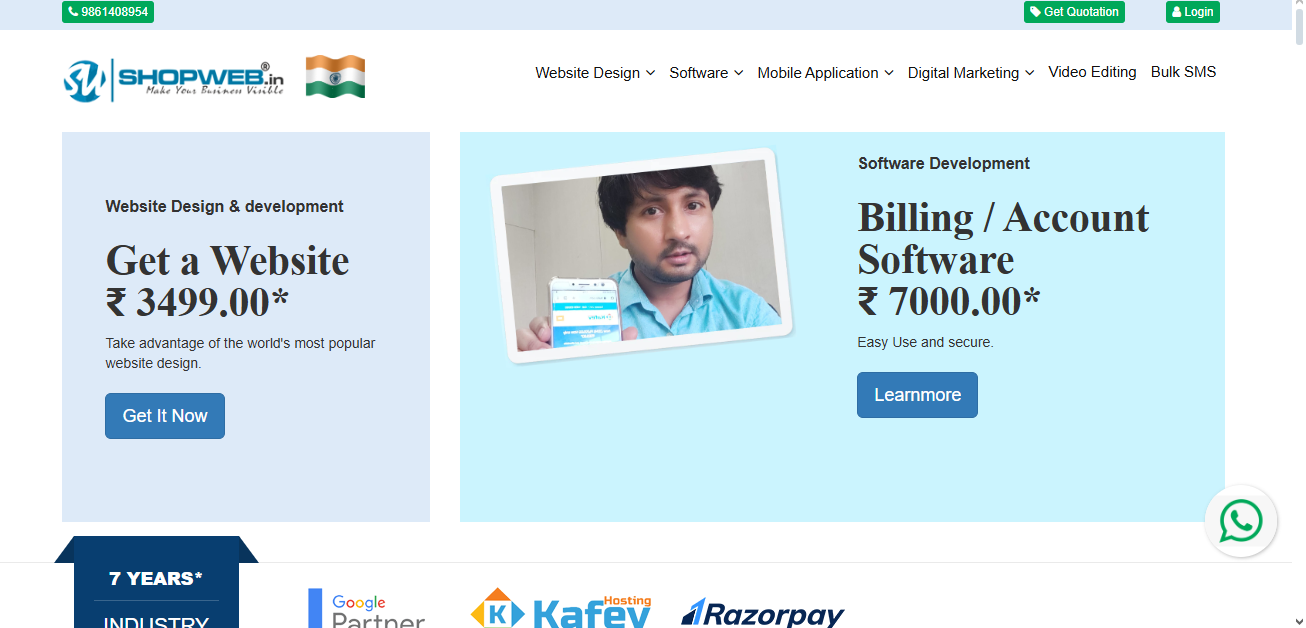Expand the Website Design dropdown menu

coord(595,73)
